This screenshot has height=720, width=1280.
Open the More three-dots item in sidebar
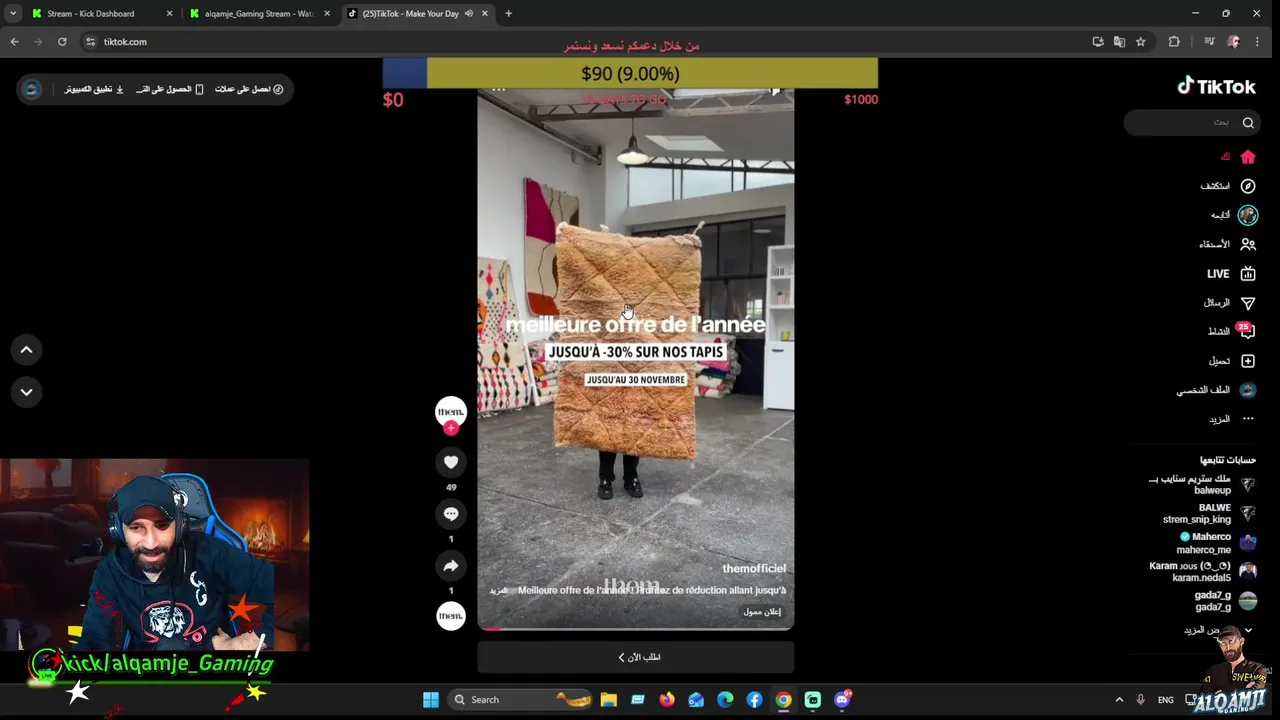[x=1248, y=419]
